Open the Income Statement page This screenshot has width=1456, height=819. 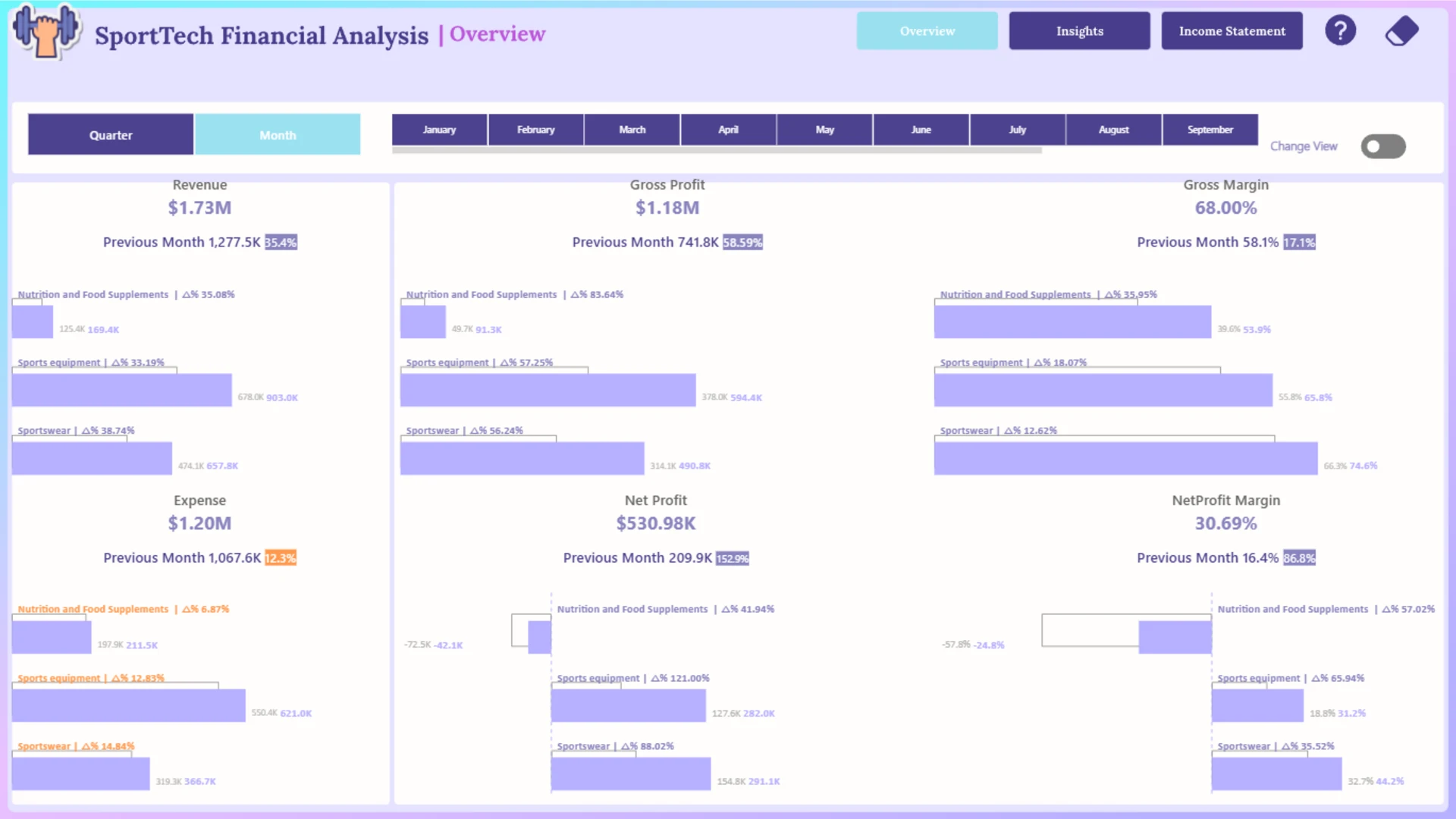(x=1232, y=31)
